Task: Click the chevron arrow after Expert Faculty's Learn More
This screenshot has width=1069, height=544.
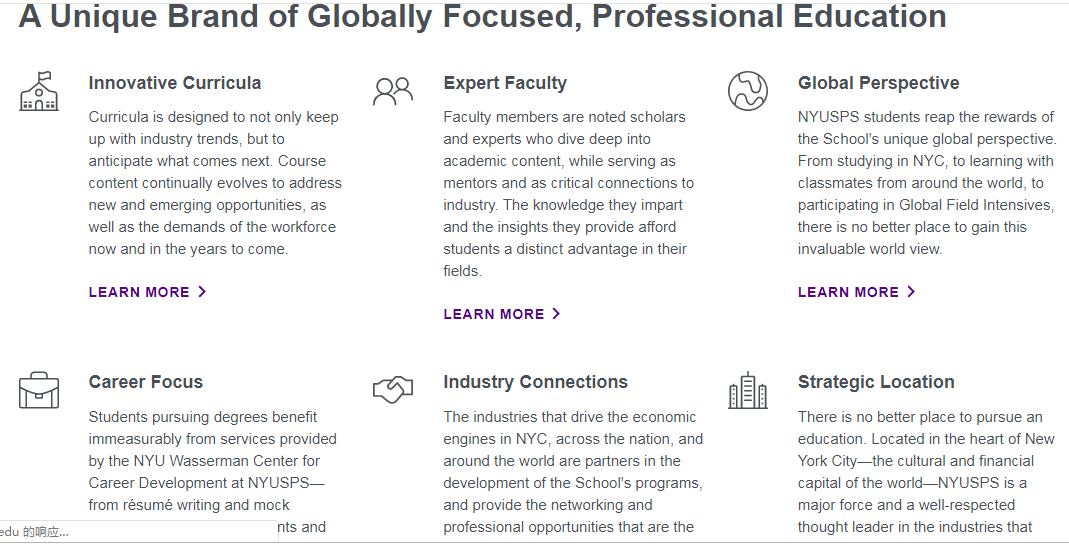Action: (557, 314)
